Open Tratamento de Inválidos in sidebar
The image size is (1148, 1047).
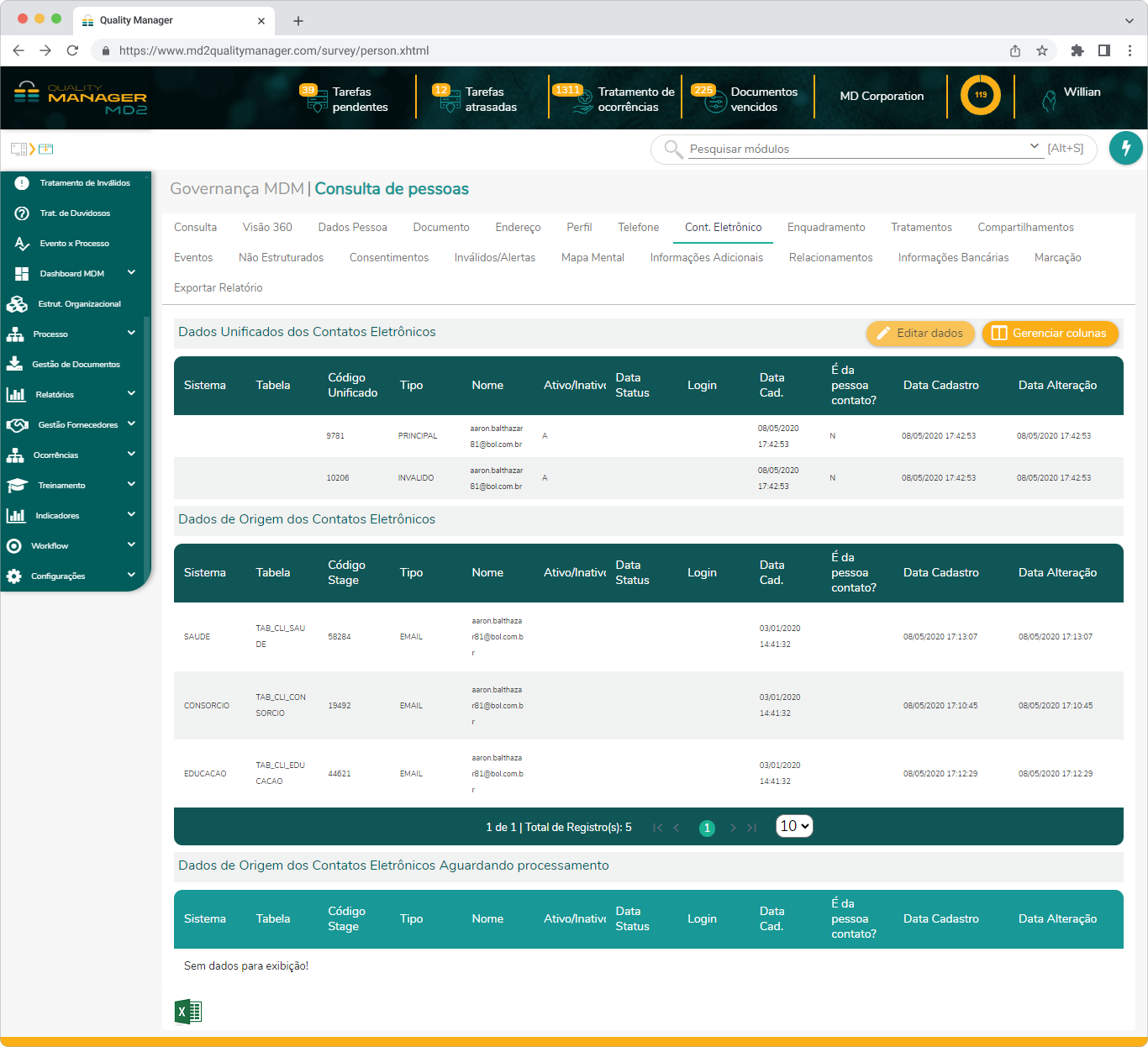pos(84,182)
